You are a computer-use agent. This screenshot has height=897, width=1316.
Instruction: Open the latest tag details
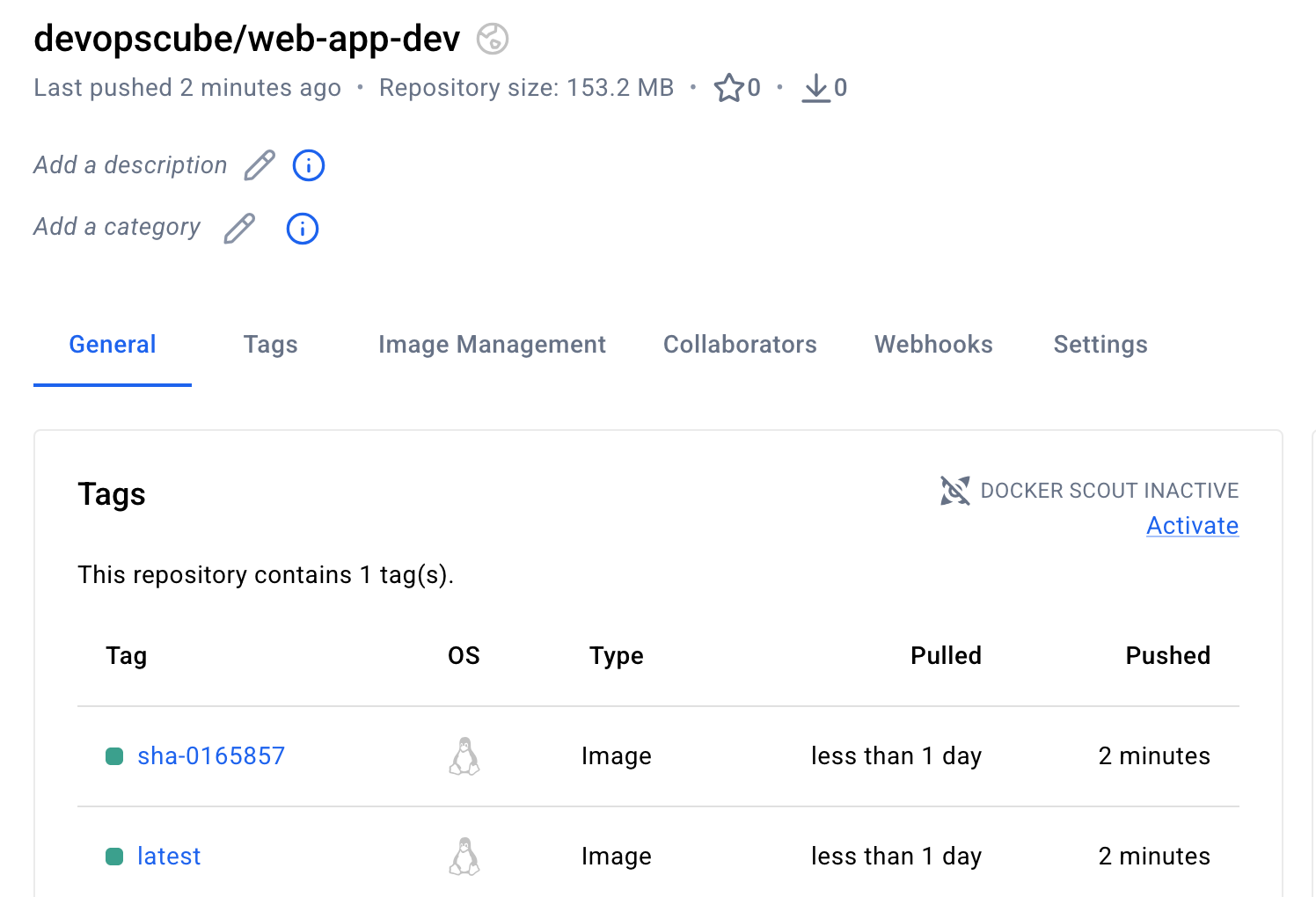pos(169,855)
